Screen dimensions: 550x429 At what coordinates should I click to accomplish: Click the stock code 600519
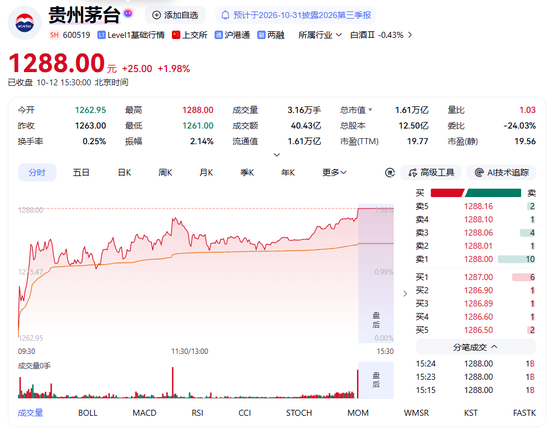pyautogui.click(x=76, y=35)
